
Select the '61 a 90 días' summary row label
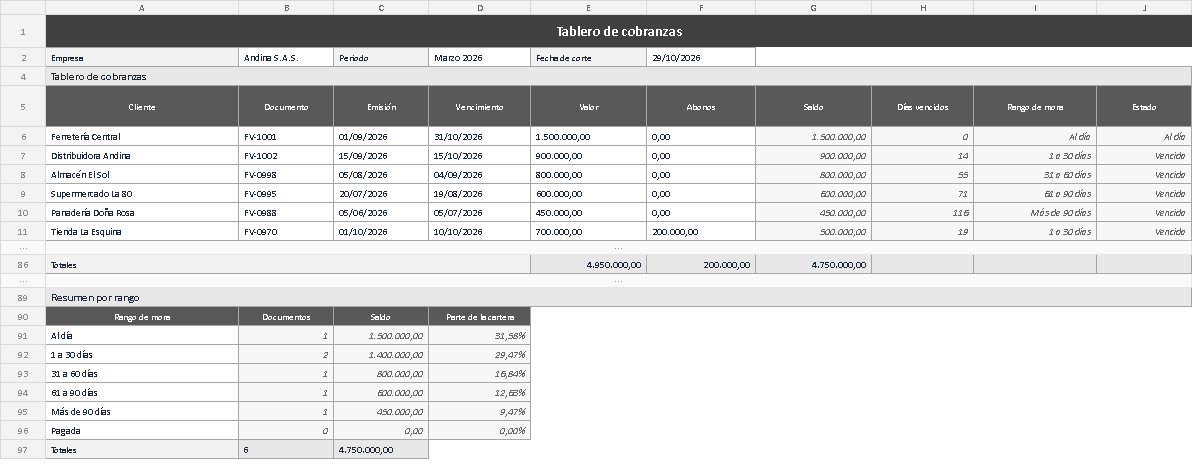142,393
